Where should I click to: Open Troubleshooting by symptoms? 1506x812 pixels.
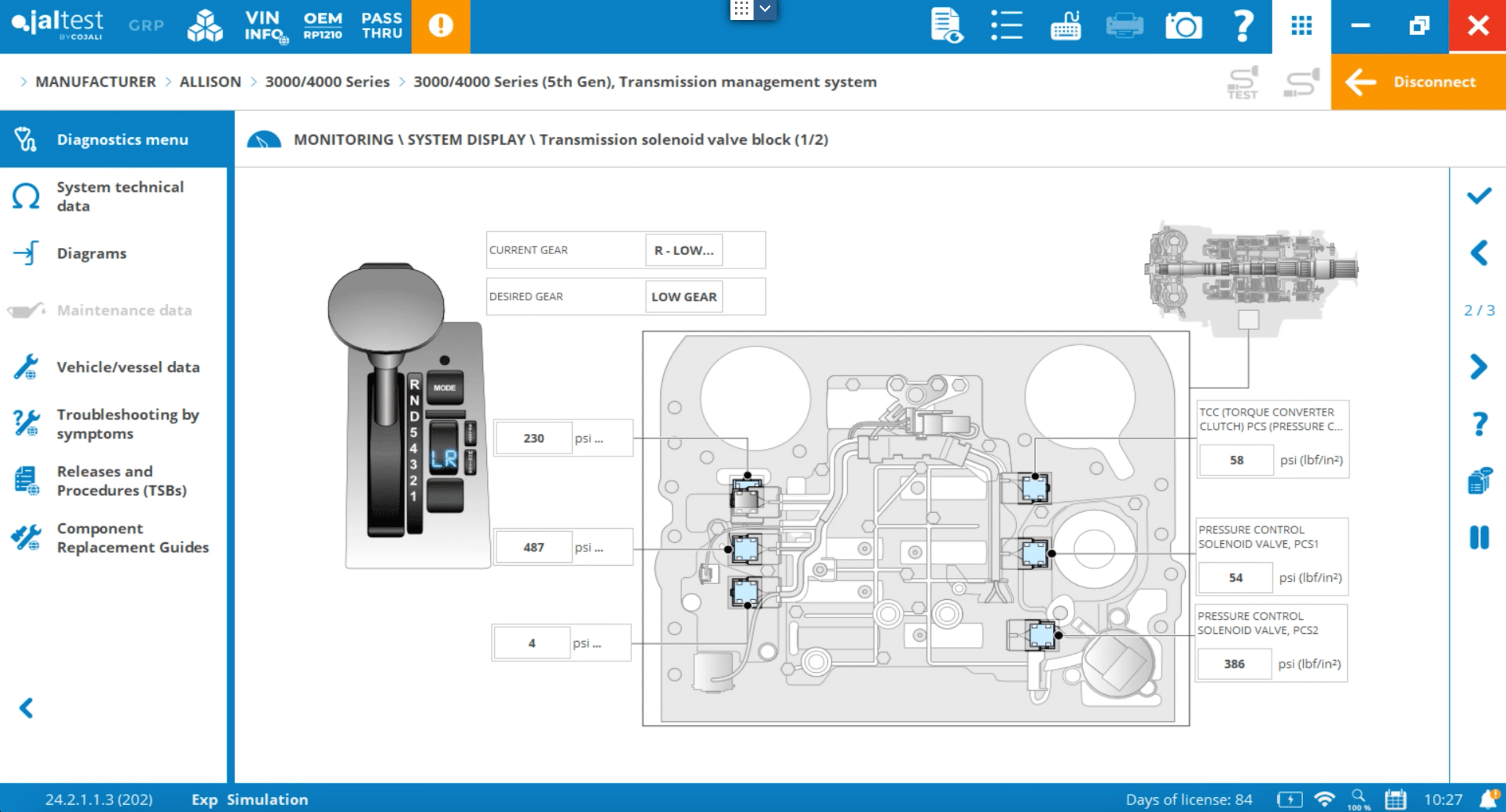pyautogui.click(x=127, y=423)
